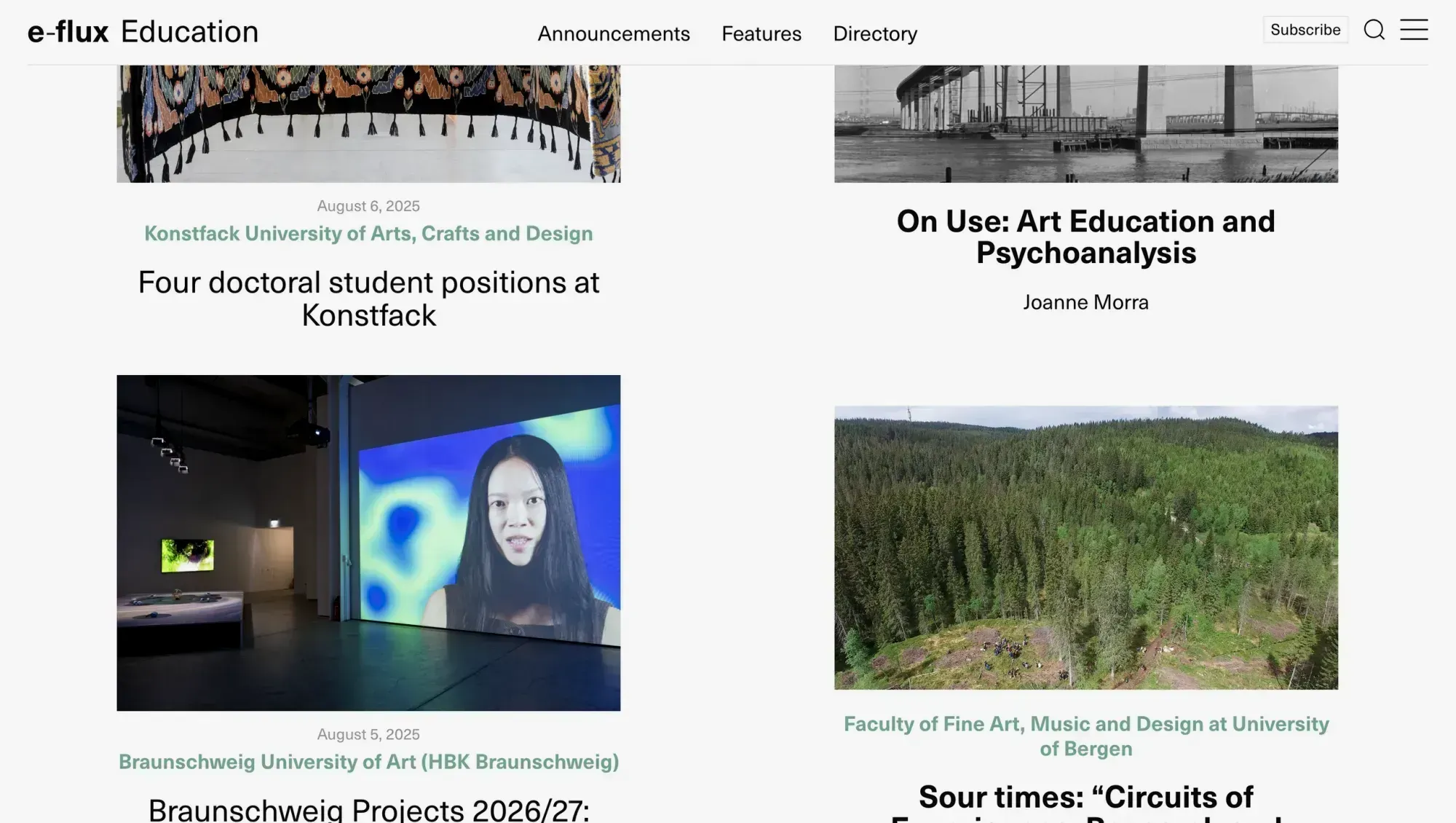Click the Subscribe button
Viewport: 1456px width, 823px height.
(1305, 29)
